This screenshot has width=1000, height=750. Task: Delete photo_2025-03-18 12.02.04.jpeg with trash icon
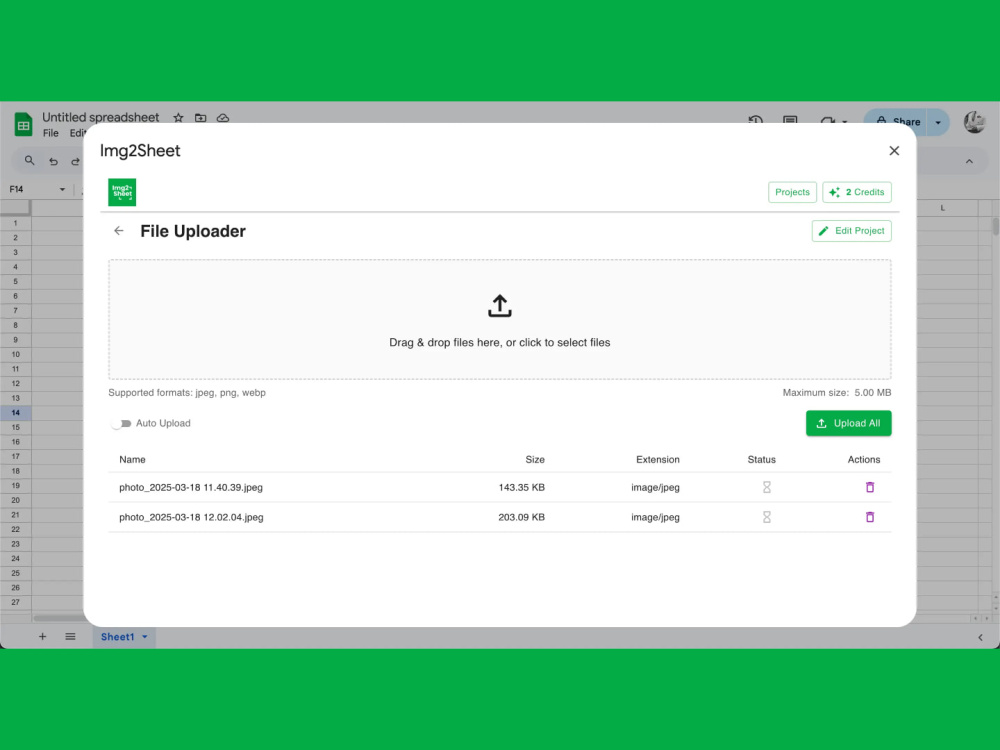click(870, 517)
